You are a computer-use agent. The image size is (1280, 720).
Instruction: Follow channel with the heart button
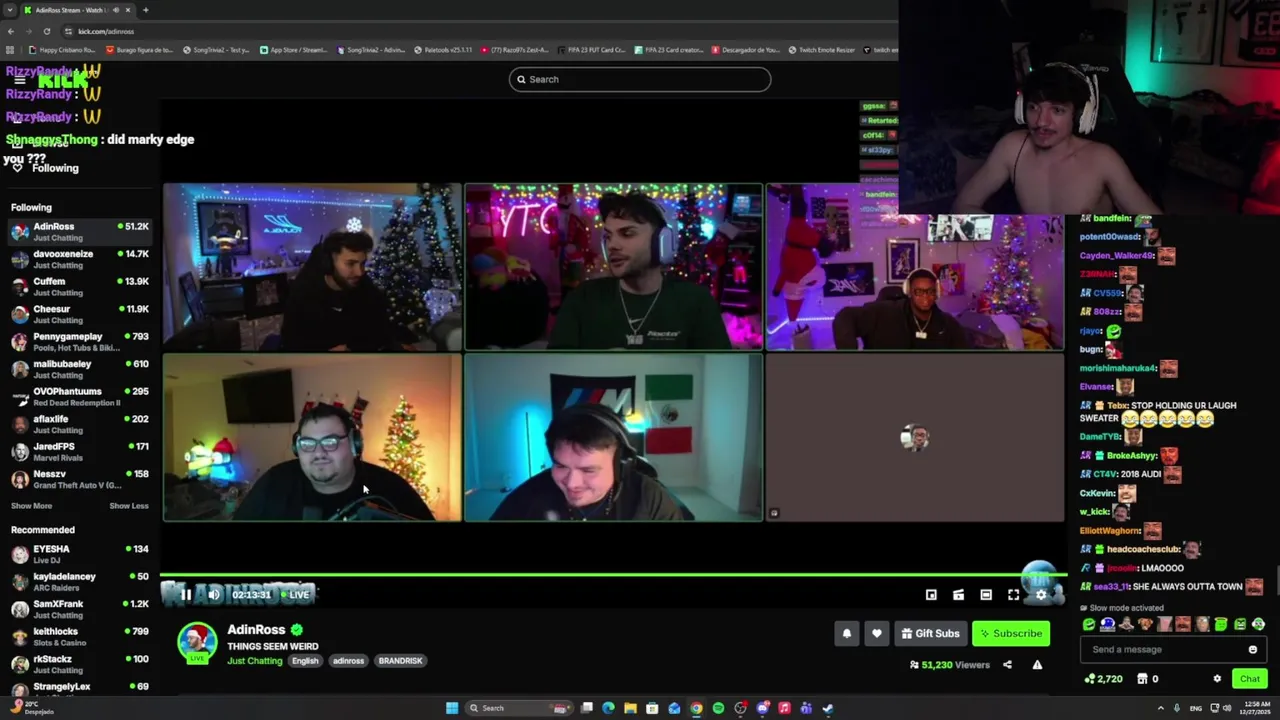877,633
